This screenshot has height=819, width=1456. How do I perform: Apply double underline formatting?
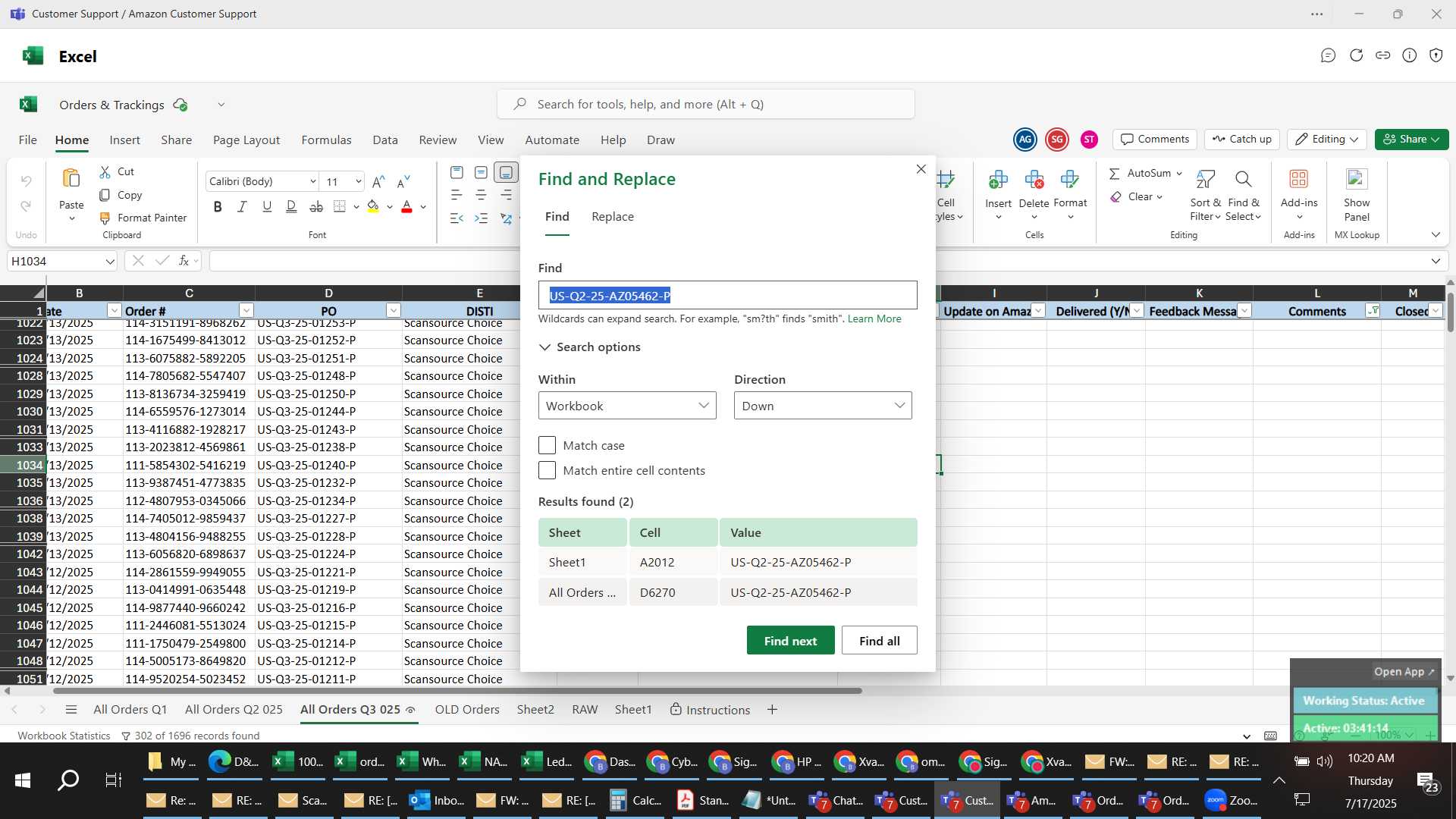pyautogui.click(x=291, y=206)
